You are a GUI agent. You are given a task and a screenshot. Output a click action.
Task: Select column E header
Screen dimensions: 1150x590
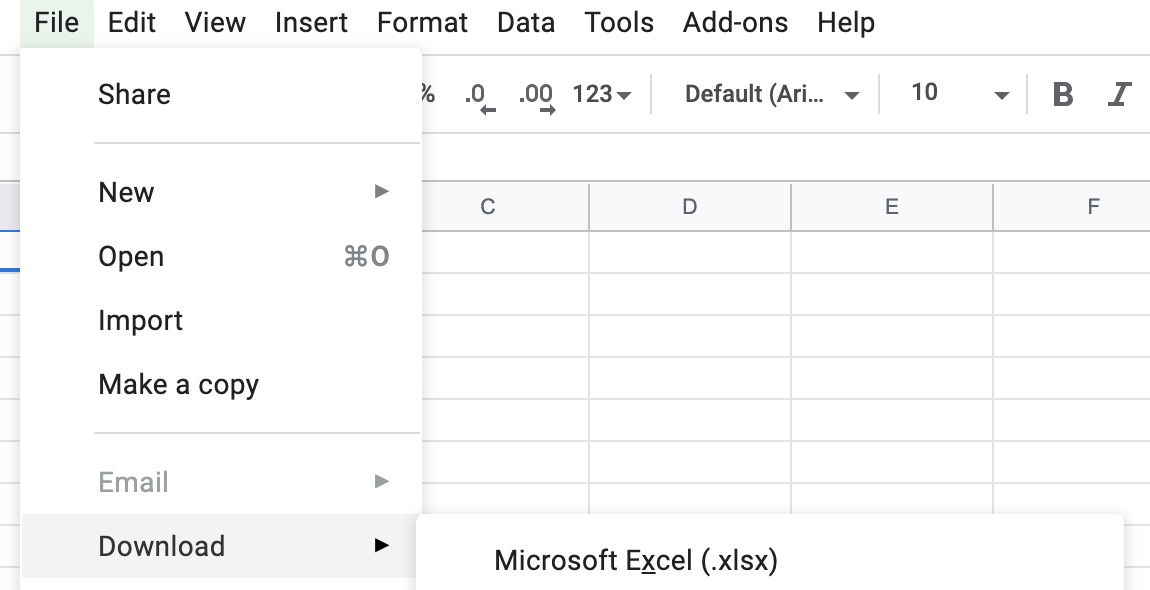[x=891, y=207]
